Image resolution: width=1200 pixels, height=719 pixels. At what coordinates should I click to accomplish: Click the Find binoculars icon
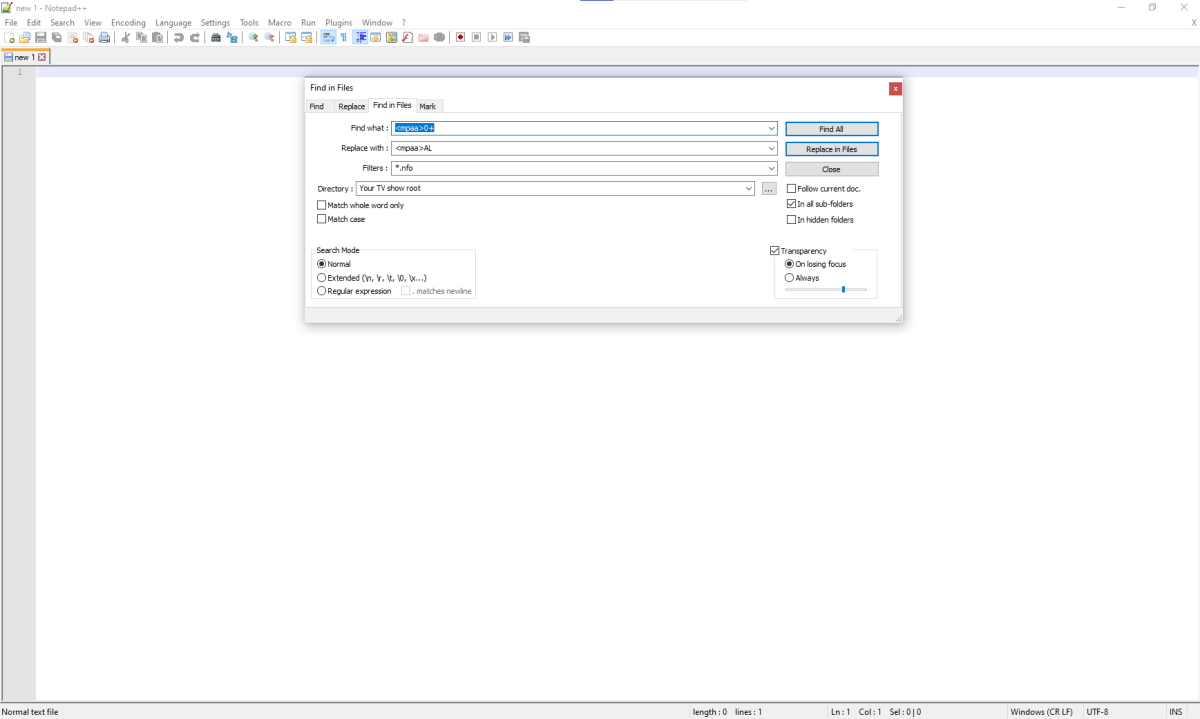coord(216,38)
